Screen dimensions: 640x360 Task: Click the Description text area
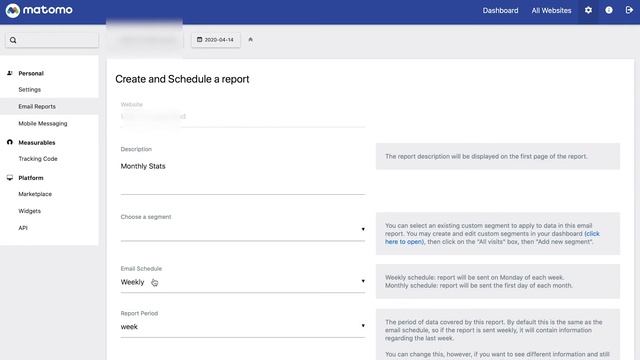243,176
